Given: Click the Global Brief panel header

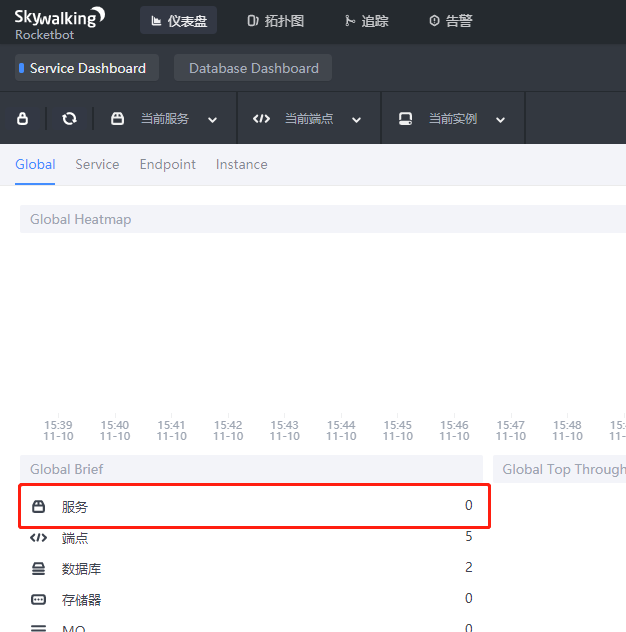Looking at the screenshot, I should pos(252,469).
